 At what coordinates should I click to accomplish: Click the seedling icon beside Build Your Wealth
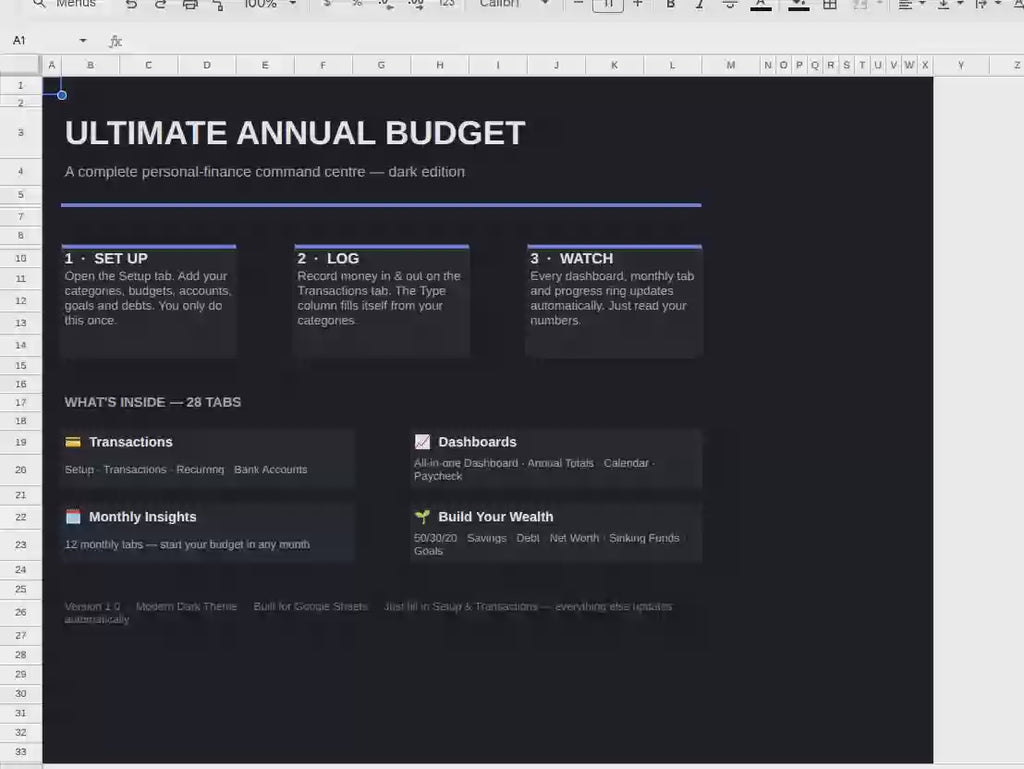[423, 517]
